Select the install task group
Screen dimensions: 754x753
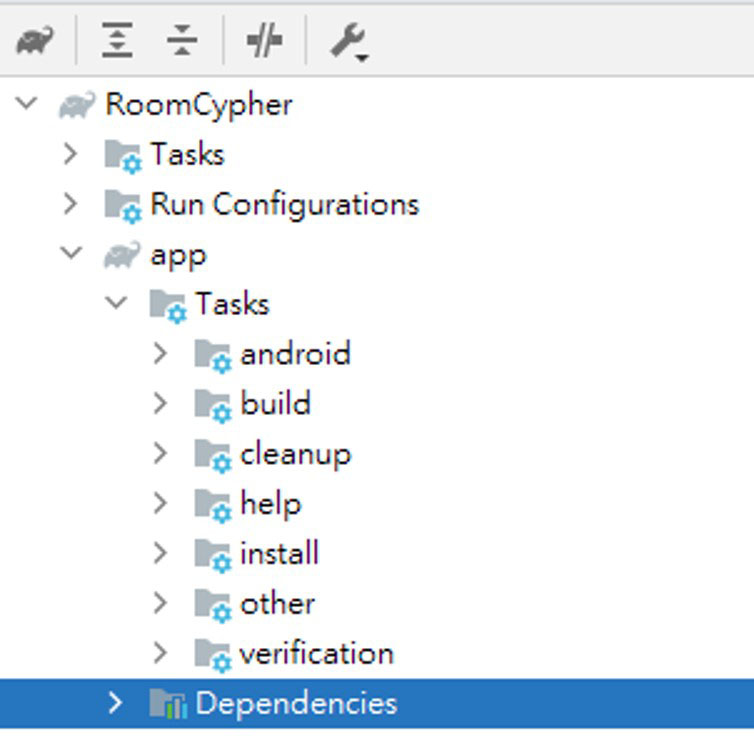coord(279,553)
